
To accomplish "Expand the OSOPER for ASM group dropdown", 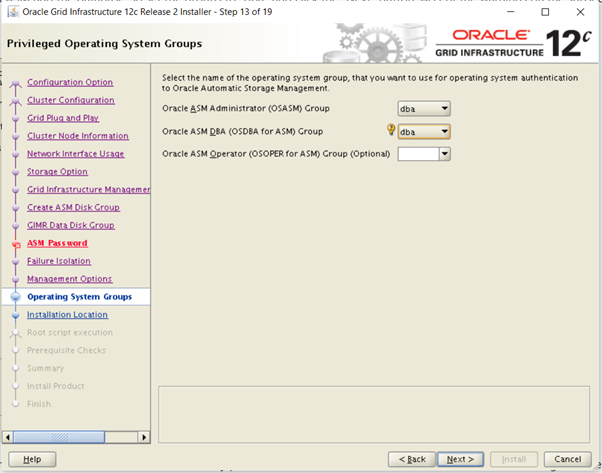I will (444, 154).
